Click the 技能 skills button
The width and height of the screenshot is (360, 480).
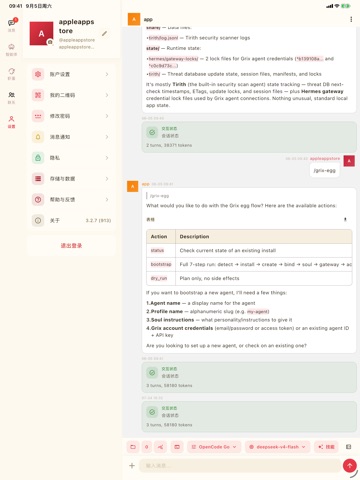326,447
